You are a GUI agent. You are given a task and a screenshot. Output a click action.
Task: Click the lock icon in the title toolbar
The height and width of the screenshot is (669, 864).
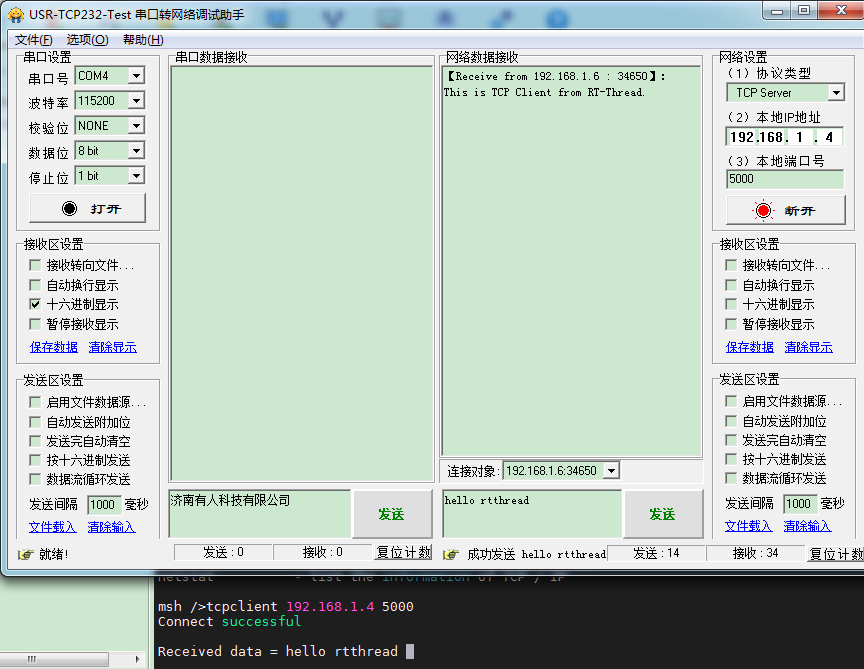[x=445, y=18]
